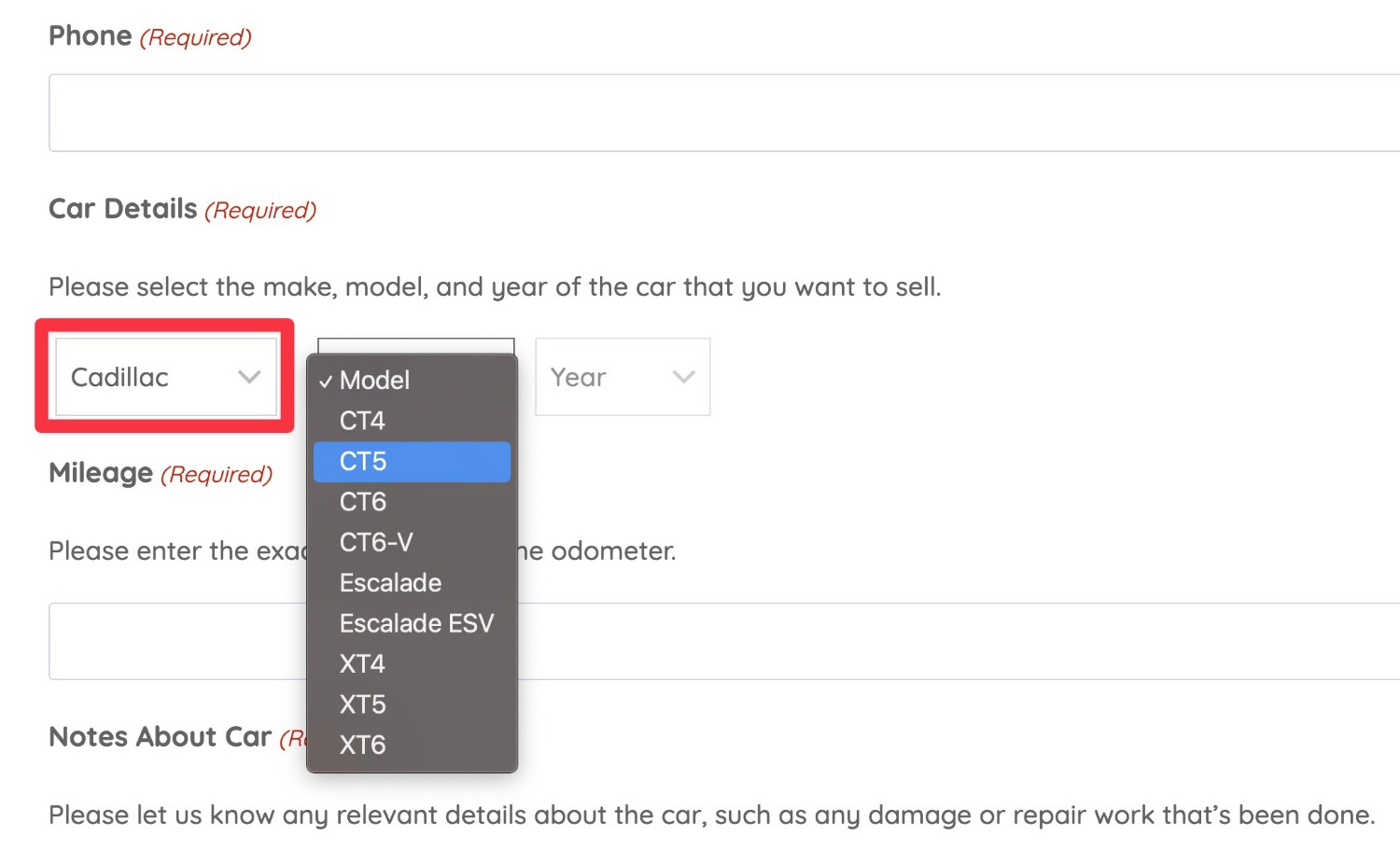Select Escalade ESV model option
This screenshot has width=1400, height=863.
[x=412, y=623]
